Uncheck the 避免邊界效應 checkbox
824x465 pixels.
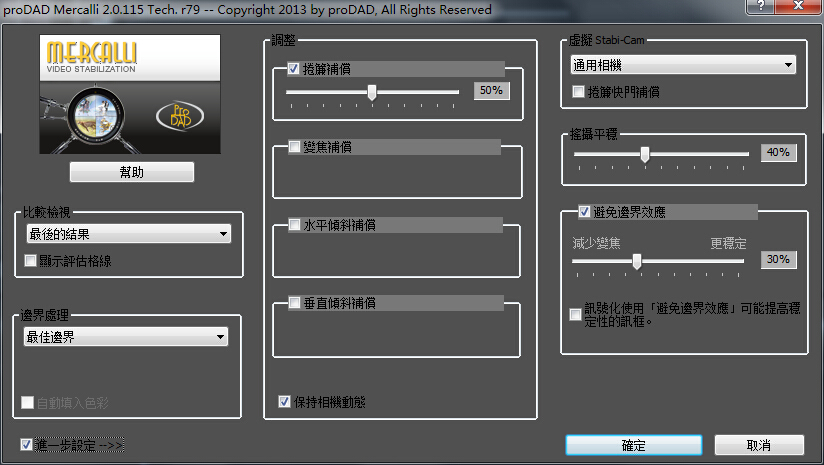(584, 212)
